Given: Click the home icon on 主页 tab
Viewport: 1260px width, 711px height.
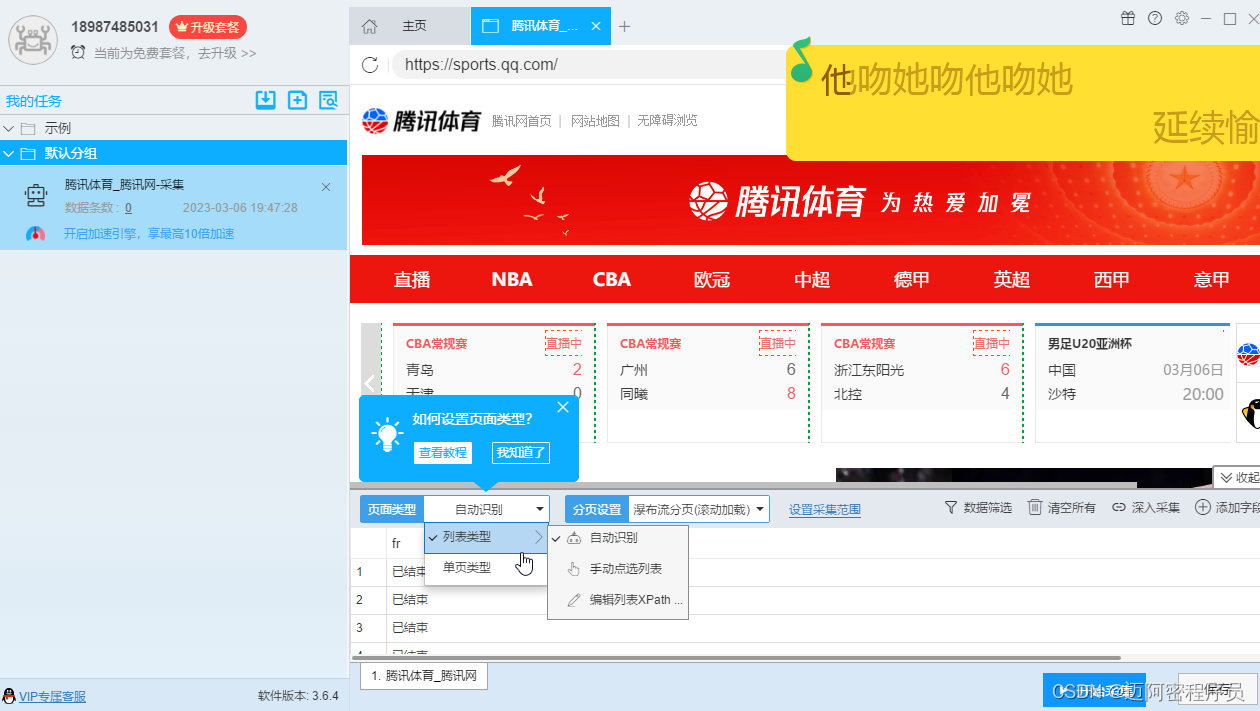Looking at the screenshot, I should click(370, 26).
